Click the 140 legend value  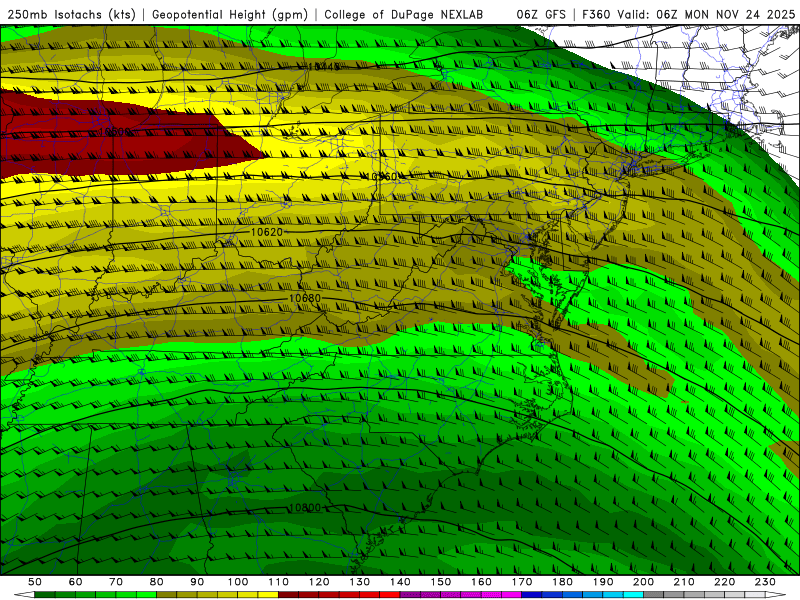coord(400,582)
